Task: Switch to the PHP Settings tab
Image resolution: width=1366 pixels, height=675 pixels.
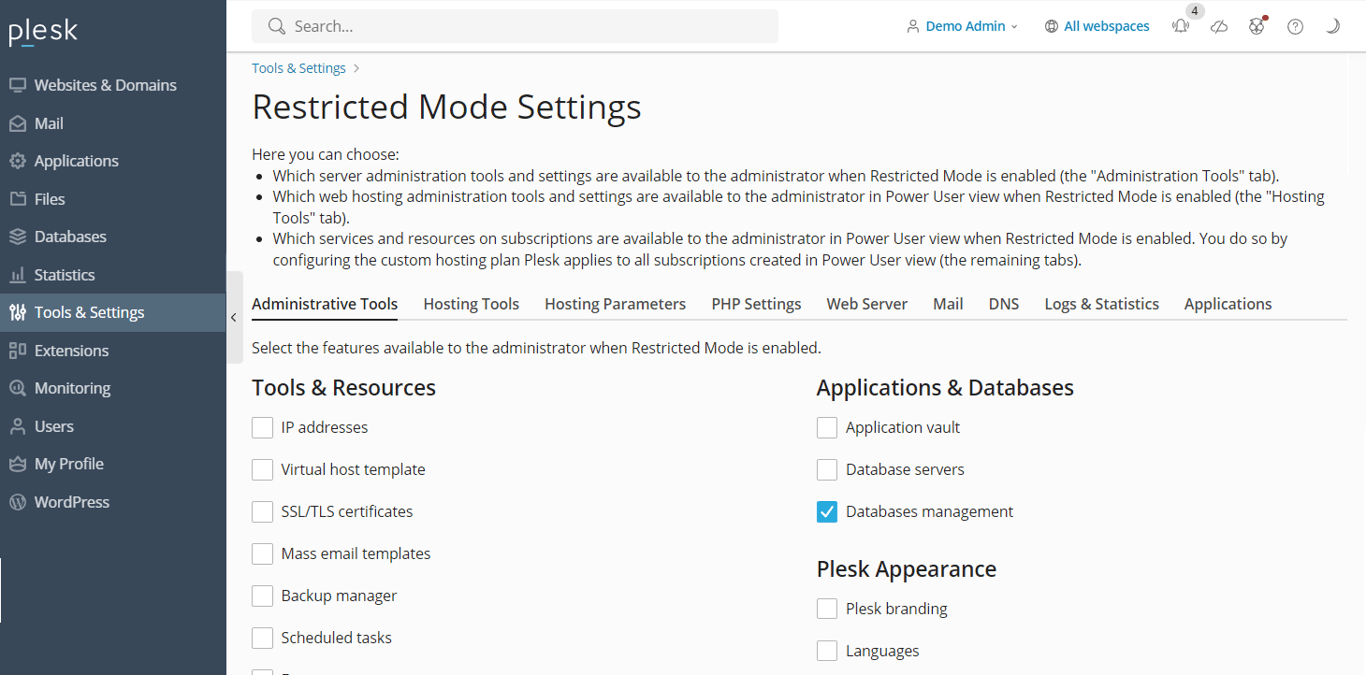Action: pos(756,304)
